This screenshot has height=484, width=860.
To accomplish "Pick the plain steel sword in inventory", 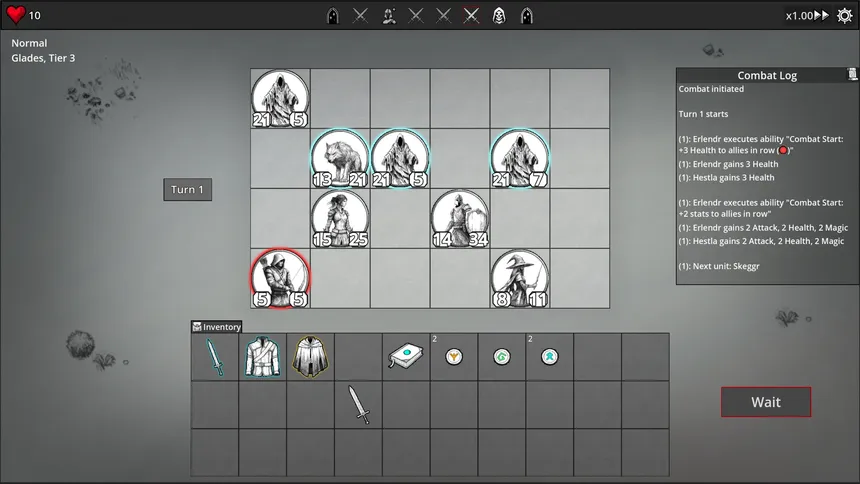I will click(359, 405).
